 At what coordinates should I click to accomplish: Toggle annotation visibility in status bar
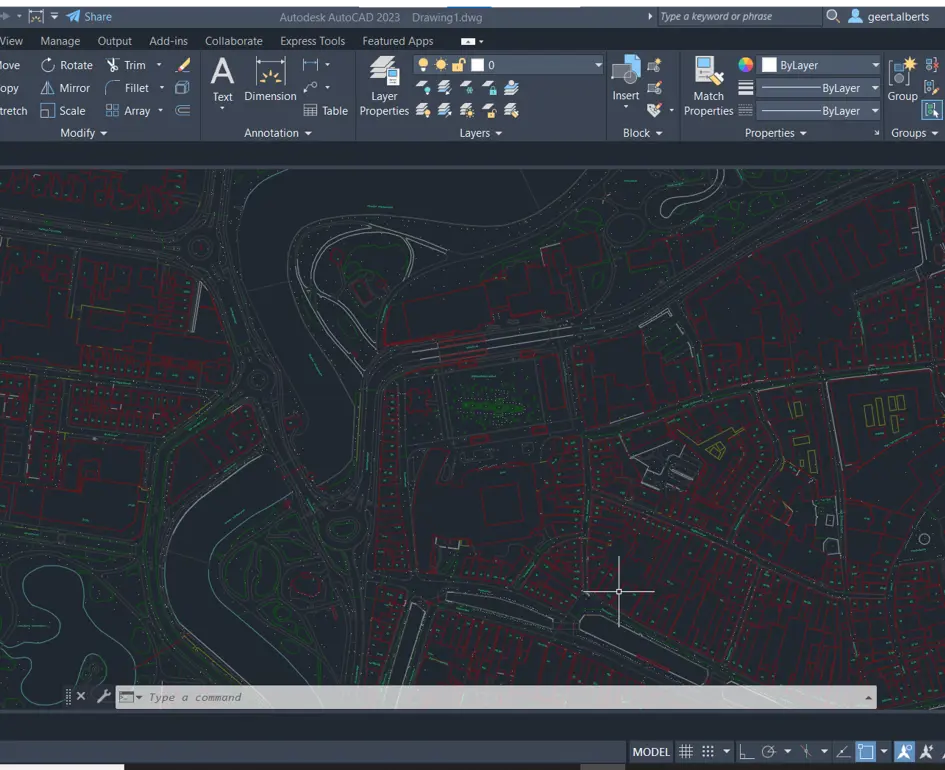click(905, 751)
